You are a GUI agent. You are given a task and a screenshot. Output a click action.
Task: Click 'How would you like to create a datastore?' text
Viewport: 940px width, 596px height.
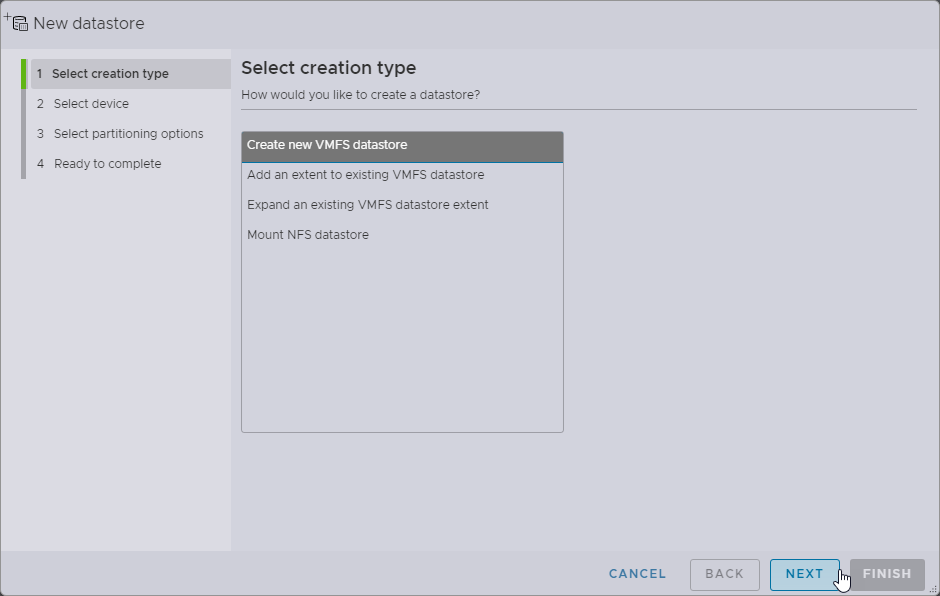[x=360, y=95]
